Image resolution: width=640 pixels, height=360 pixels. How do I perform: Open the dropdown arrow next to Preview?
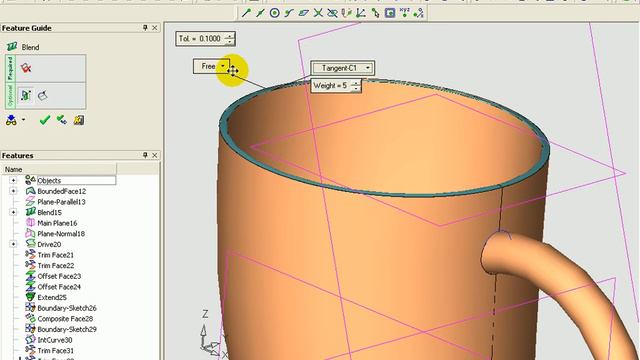click(x=23, y=120)
